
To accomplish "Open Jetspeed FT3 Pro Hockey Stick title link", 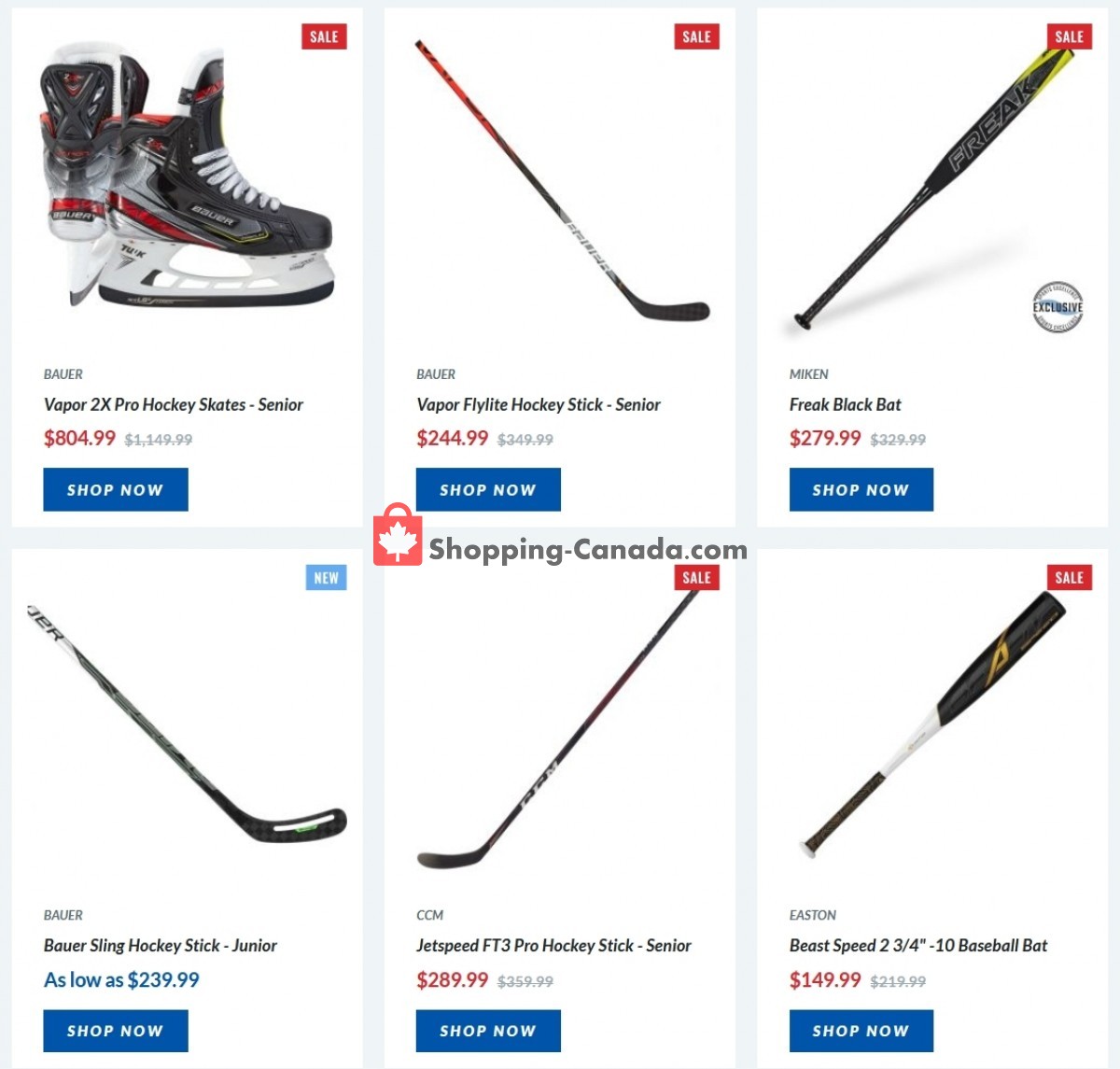I will tap(553, 946).
